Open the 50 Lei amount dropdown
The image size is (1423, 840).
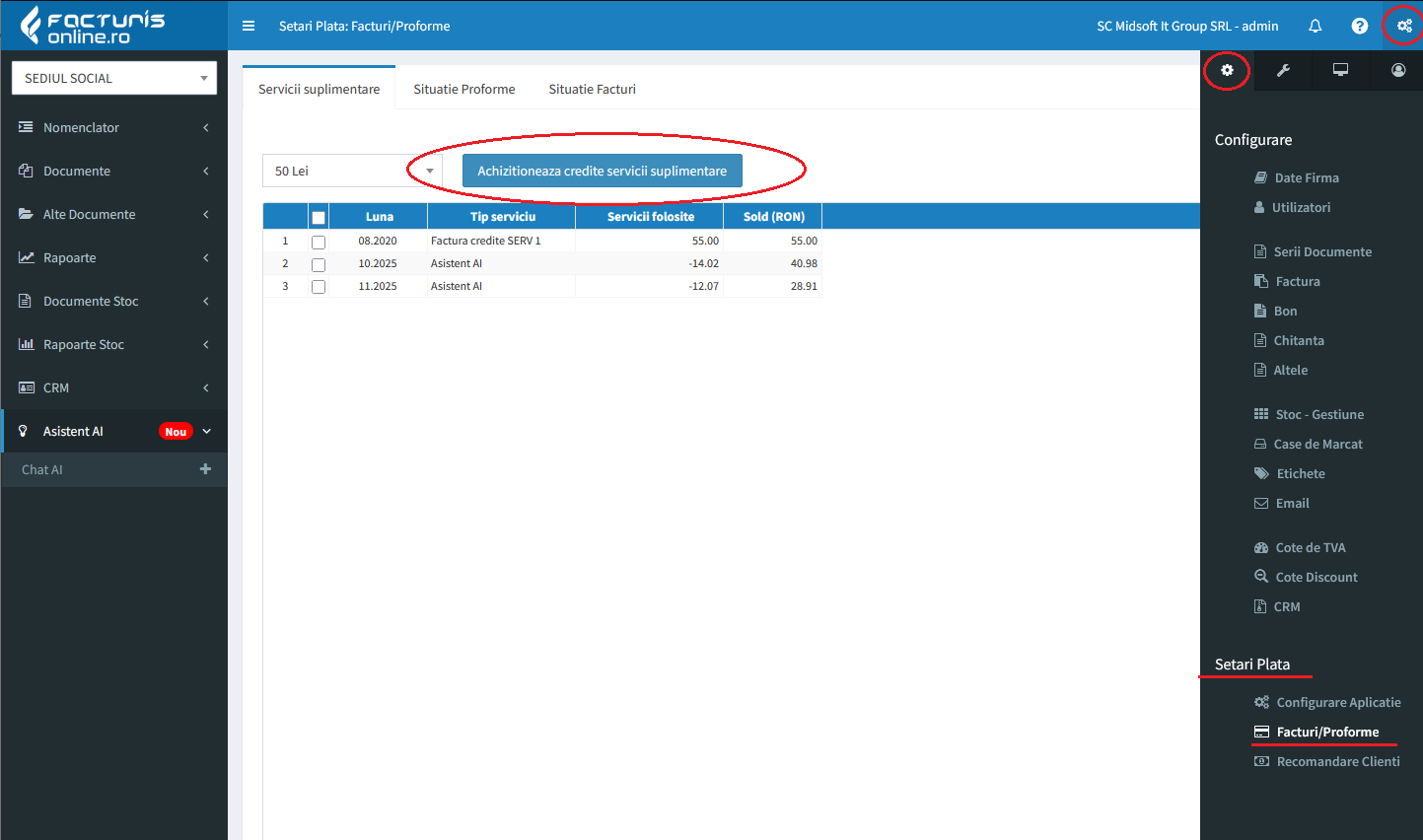point(352,171)
